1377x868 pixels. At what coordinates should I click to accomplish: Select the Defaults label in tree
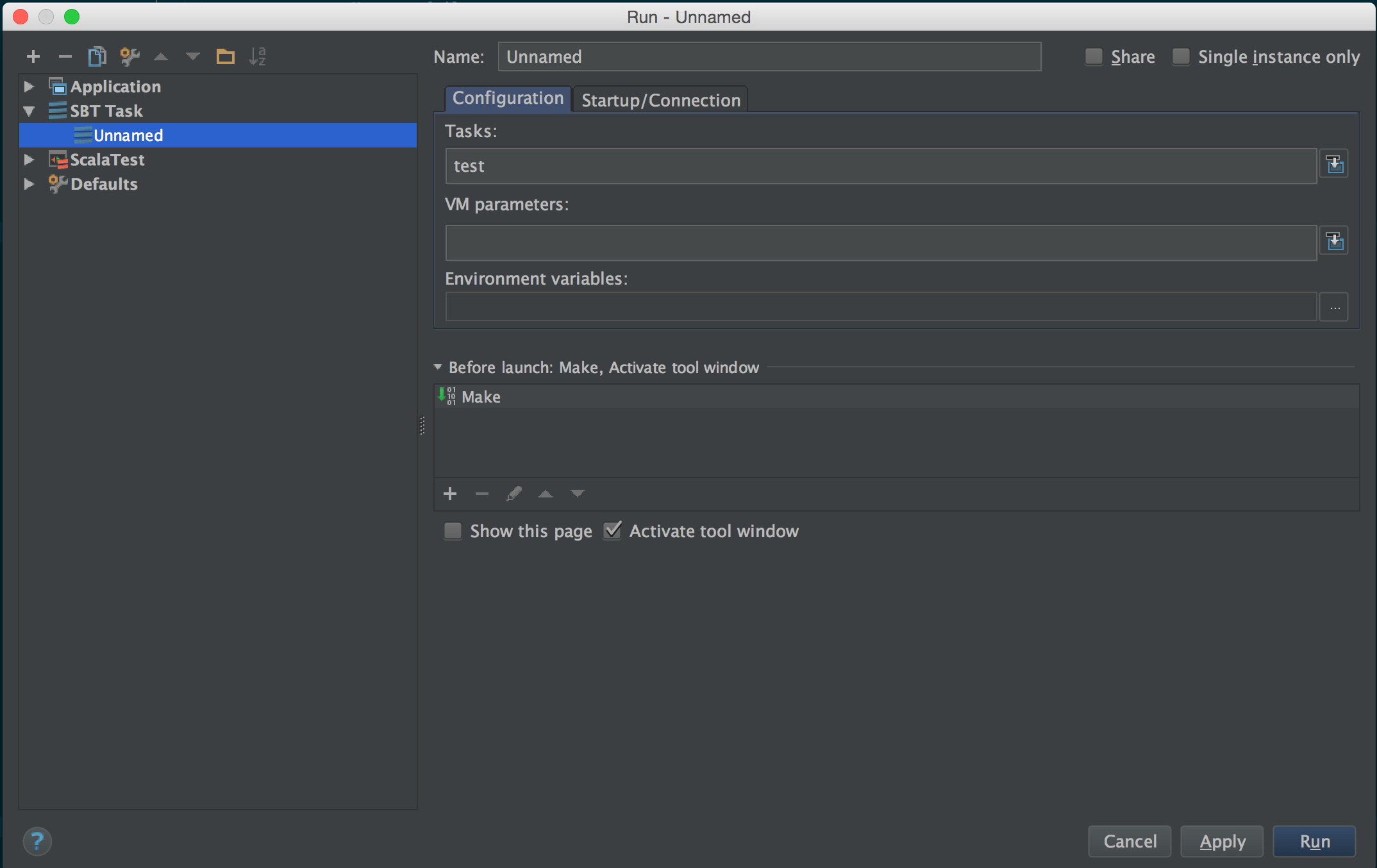point(104,184)
